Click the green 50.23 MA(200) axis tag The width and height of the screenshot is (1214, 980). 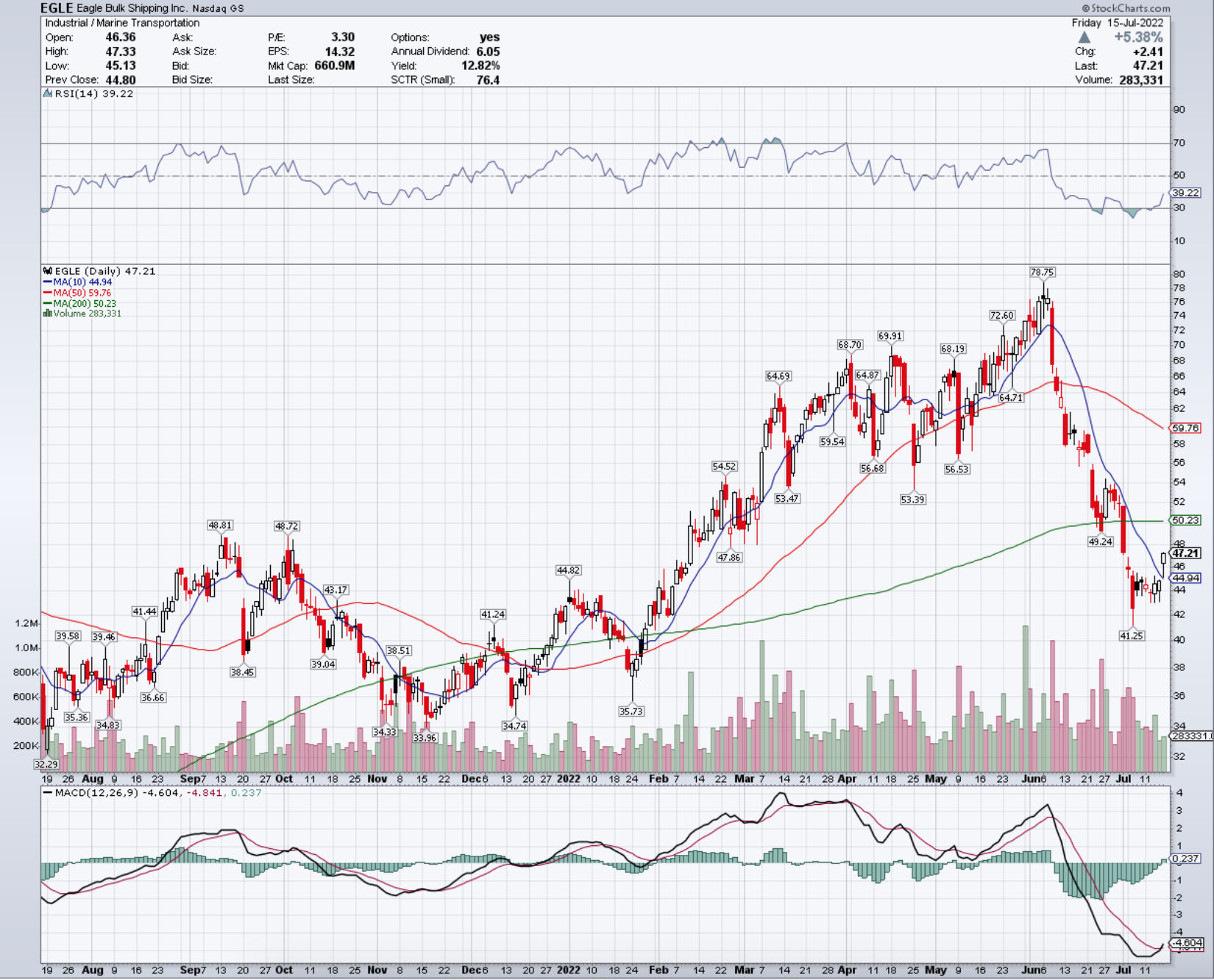(1185, 519)
